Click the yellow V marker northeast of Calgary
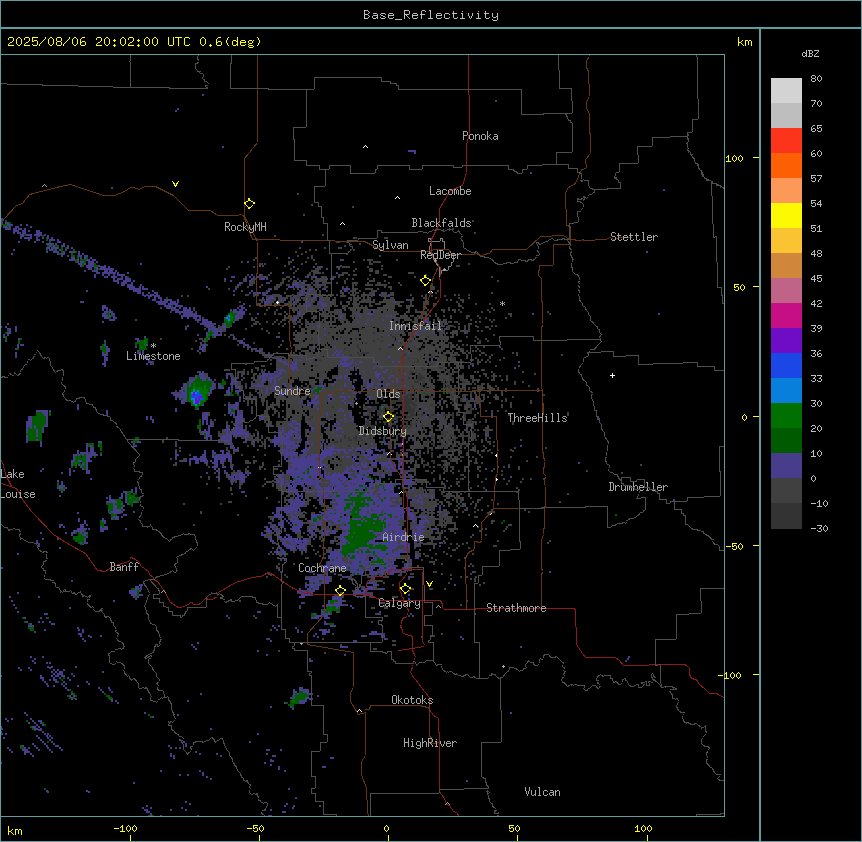 [x=429, y=584]
